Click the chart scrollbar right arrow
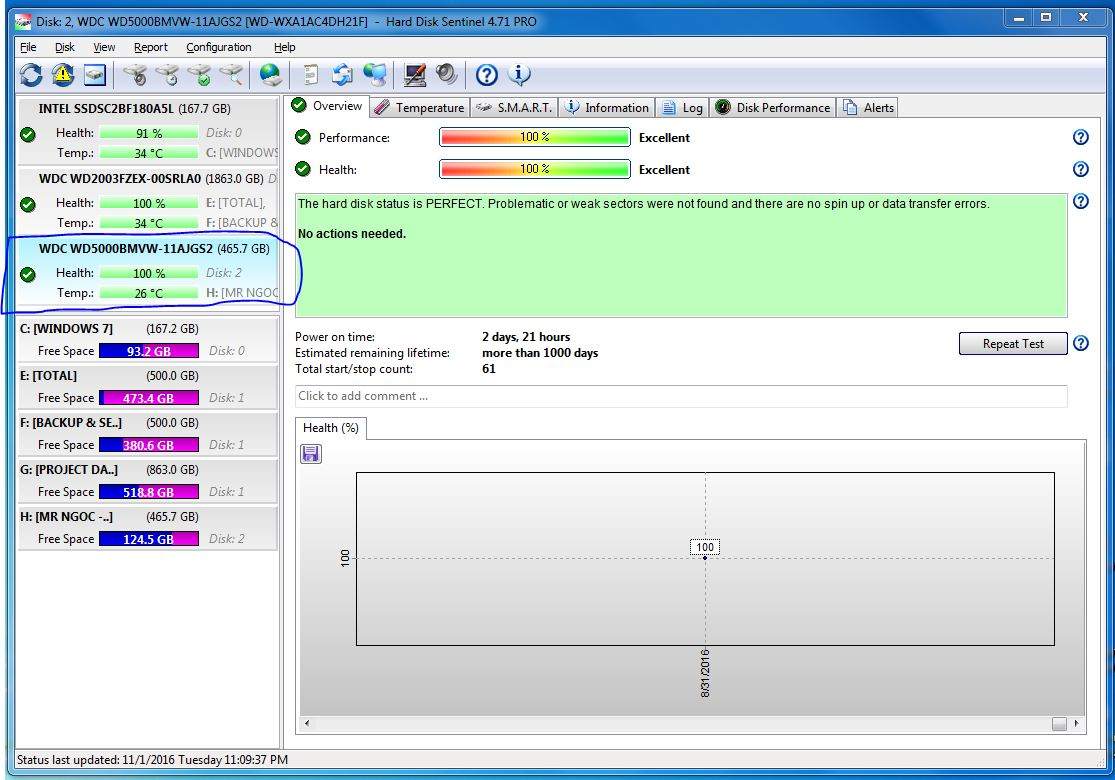This screenshot has width=1115, height=780. 1077,723
